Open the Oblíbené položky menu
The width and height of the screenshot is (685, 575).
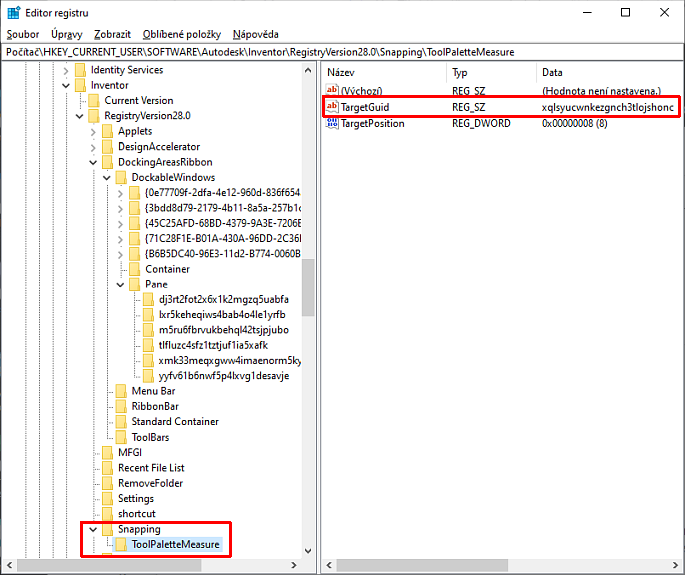pyautogui.click(x=181, y=34)
